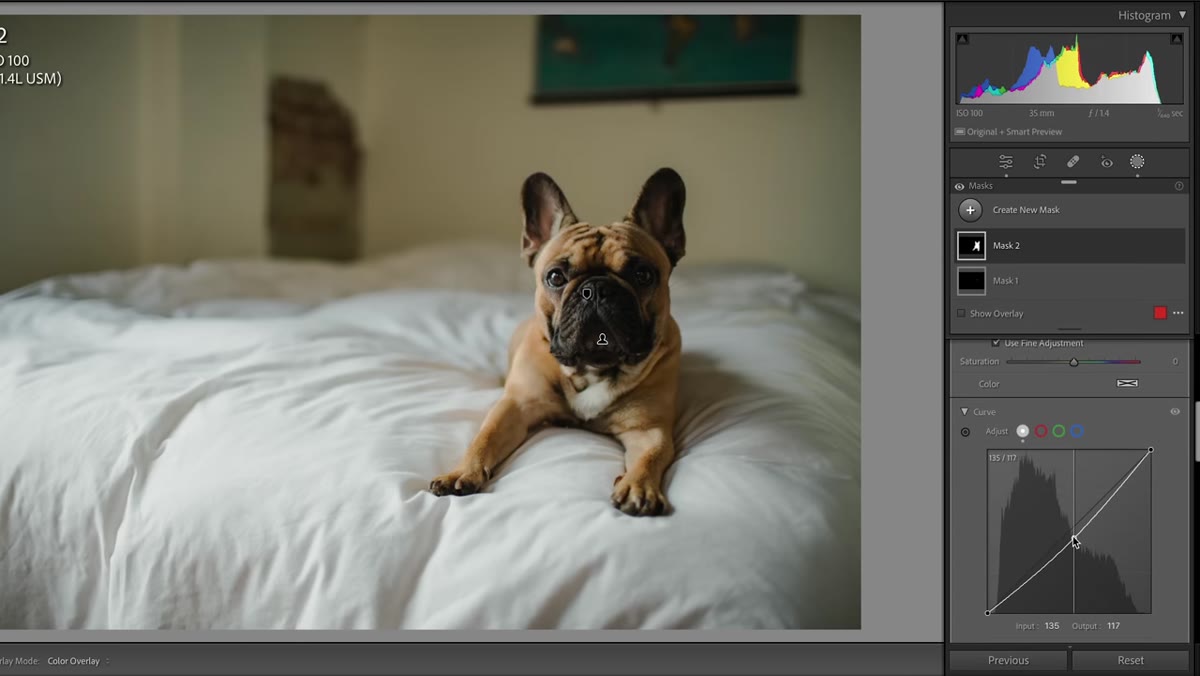Collapse the Curve section triangle

click(x=964, y=412)
